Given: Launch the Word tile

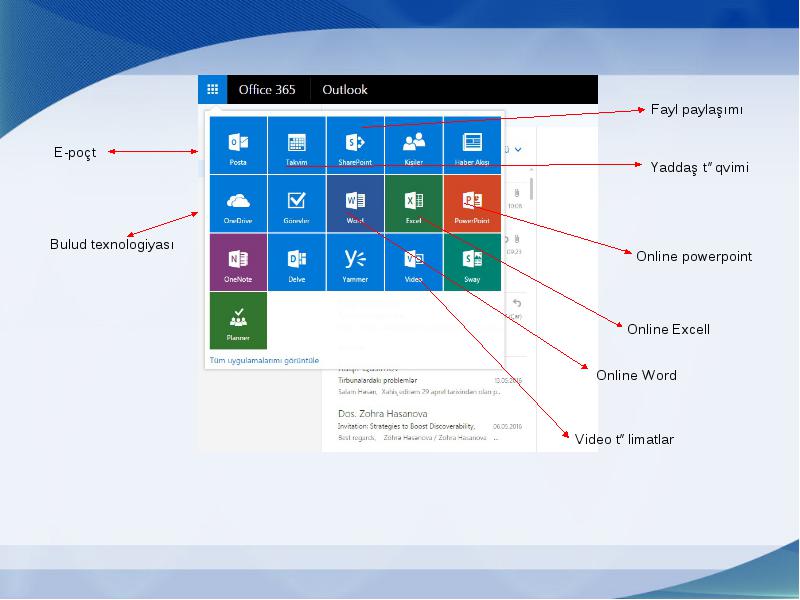Looking at the screenshot, I should [355, 204].
